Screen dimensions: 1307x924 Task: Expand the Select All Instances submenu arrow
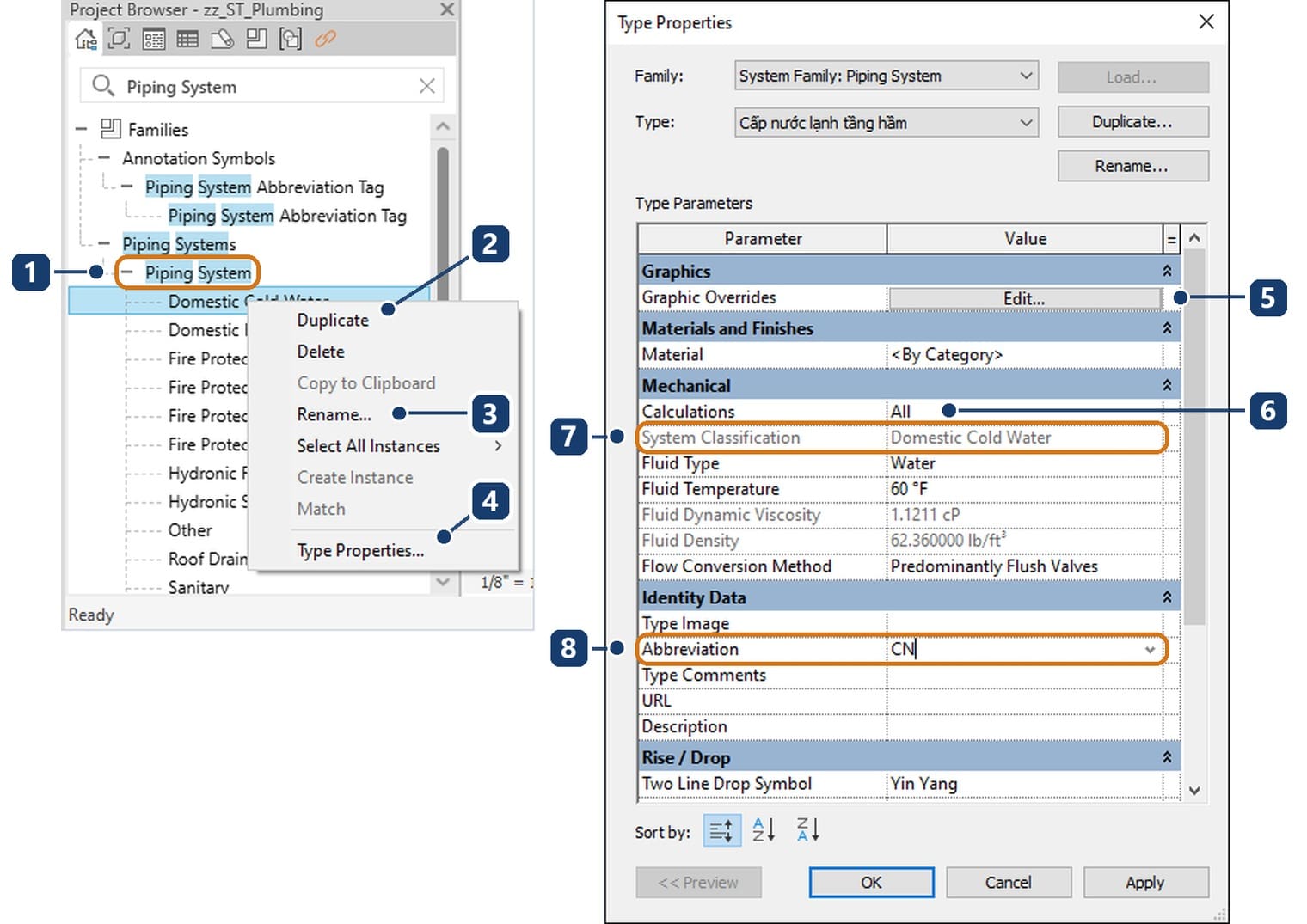(498, 446)
